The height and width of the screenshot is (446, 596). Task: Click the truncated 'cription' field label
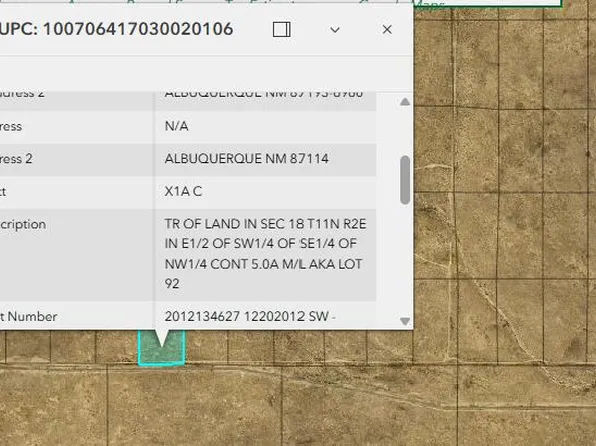[x=23, y=224]
